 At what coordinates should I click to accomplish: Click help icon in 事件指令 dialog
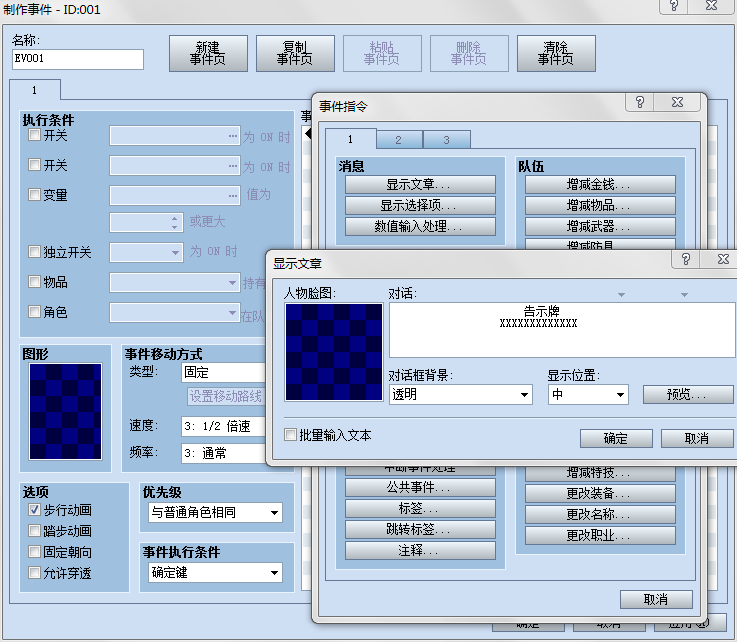pos(640,102)
